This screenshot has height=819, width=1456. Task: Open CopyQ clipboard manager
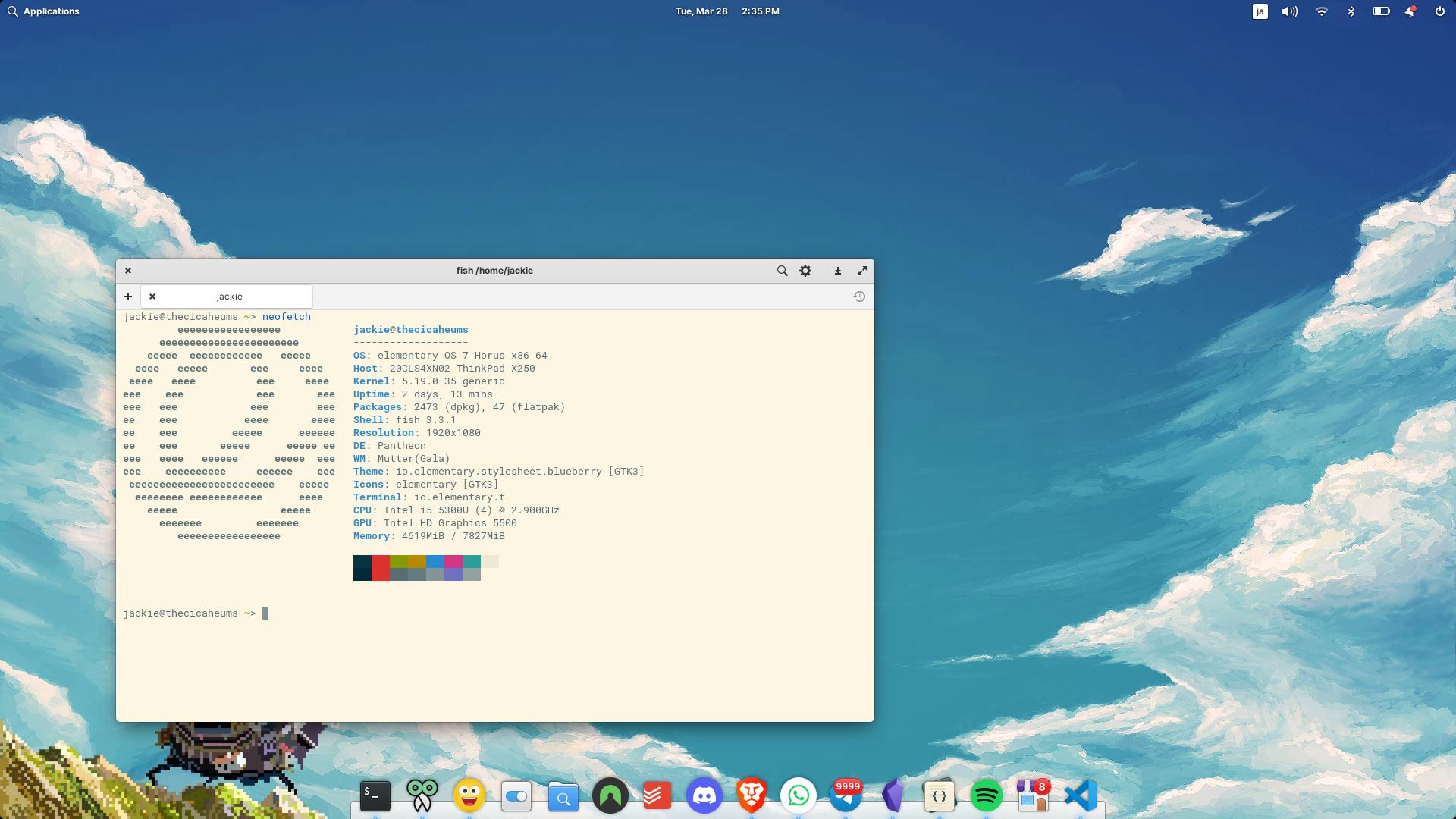(x=422, y=795)
